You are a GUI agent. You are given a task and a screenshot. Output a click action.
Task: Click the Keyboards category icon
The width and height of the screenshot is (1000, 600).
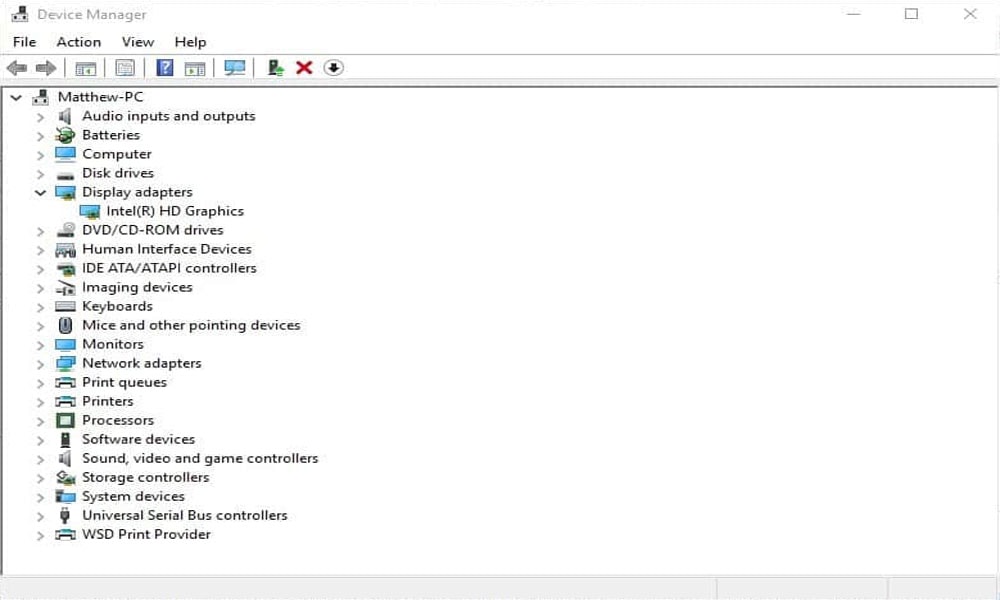point(65,307)
